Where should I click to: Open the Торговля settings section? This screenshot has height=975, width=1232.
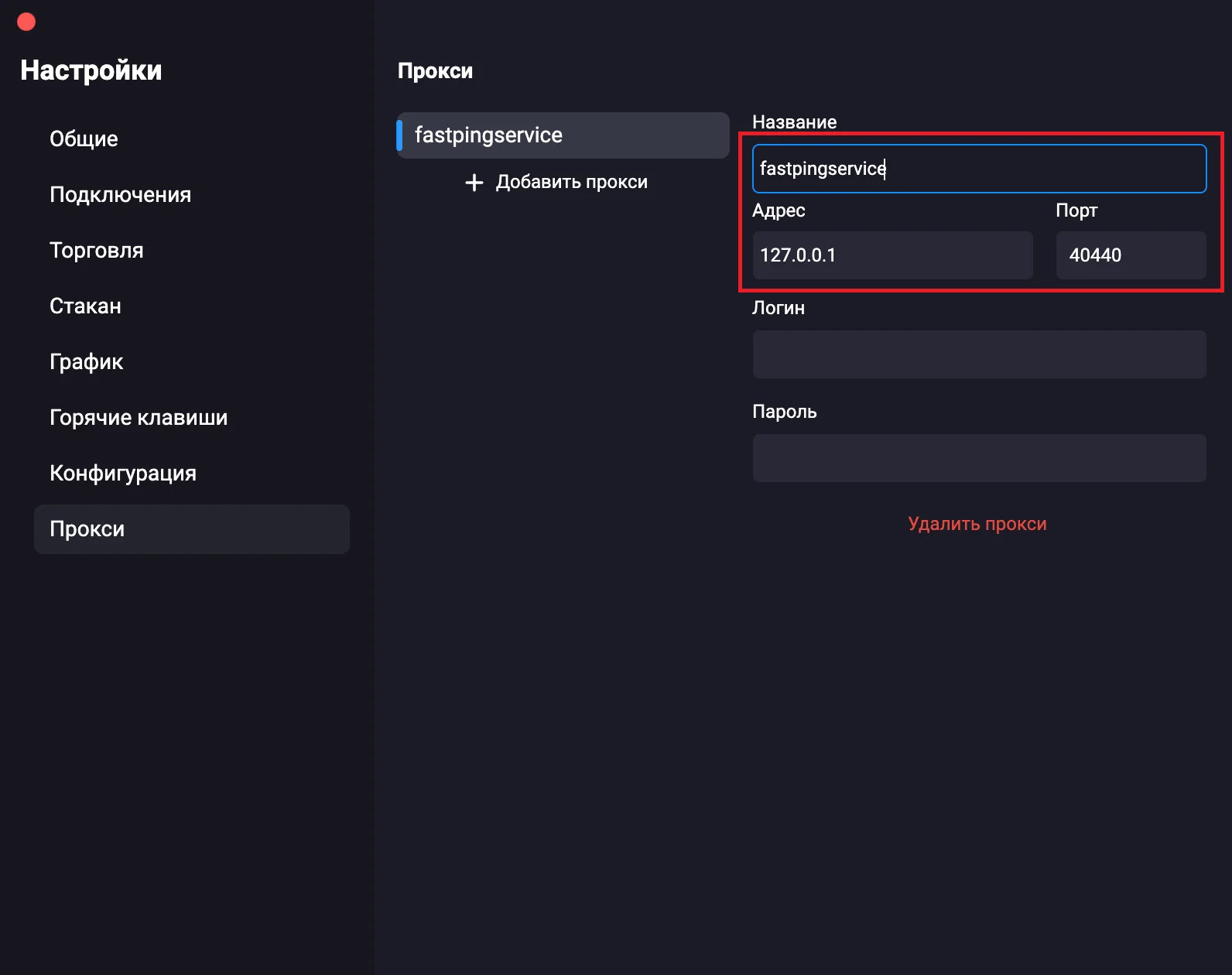(96, 251)
